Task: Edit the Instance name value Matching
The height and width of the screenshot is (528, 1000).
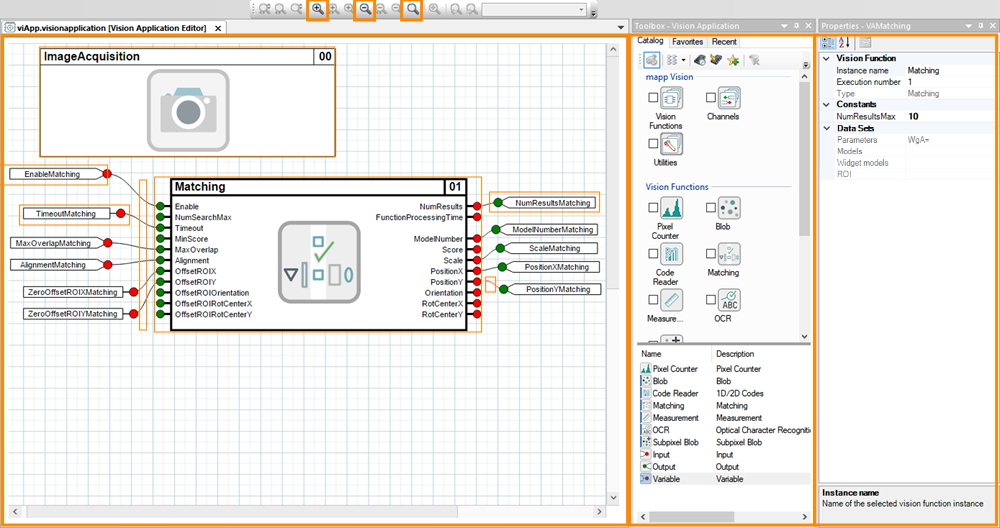Action: tap(950, 70)
